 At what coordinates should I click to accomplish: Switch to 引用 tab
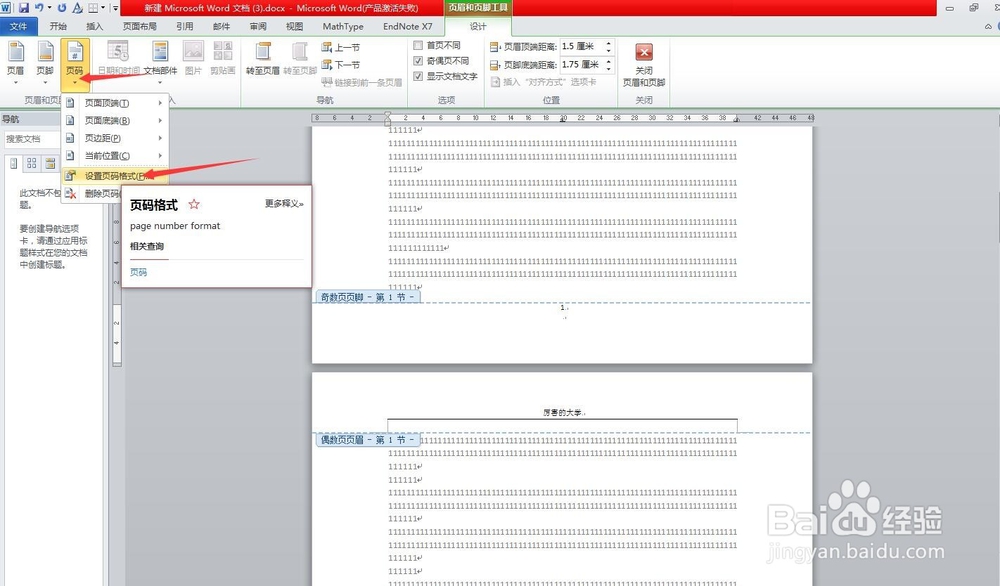[185, 26]
